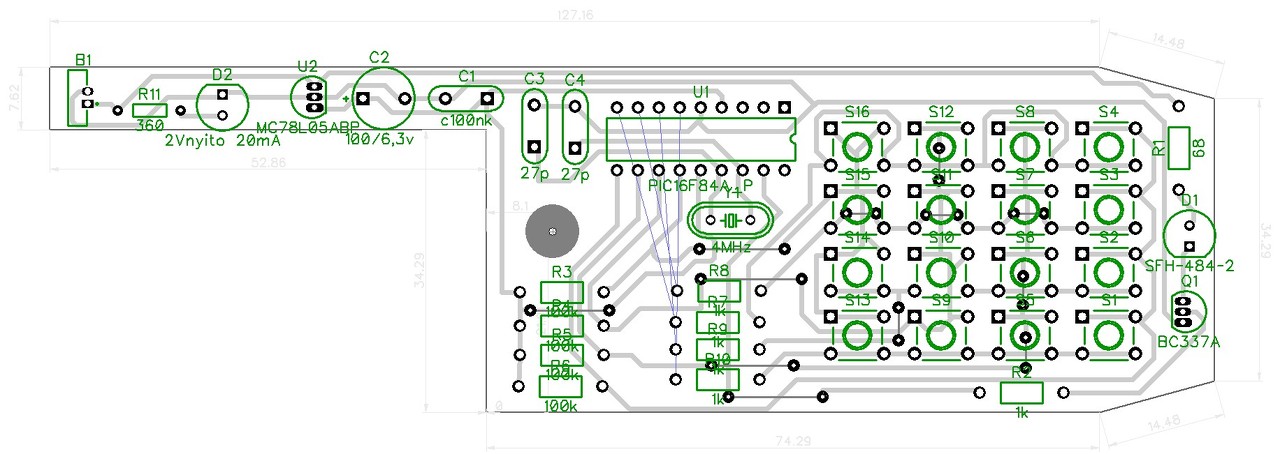Click the C1 100nk capacitor footprint
1280x454 pixels.
(x=465, y=98)
